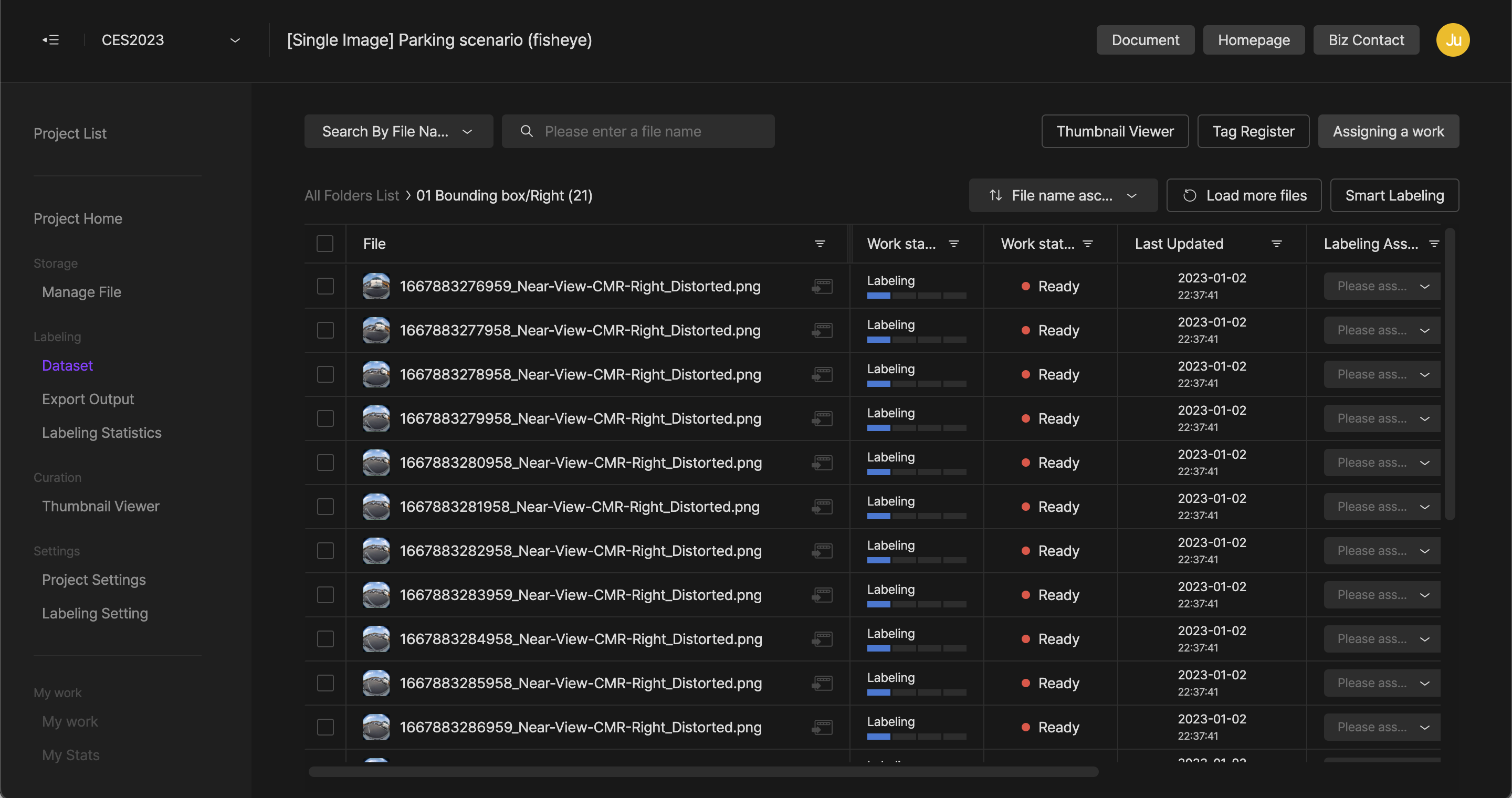The width and height of the screenshot is (1512, 798).
Task: Click the filter icon in Last Updated column
Action: pyautogui.click(x=1276, y=244)
